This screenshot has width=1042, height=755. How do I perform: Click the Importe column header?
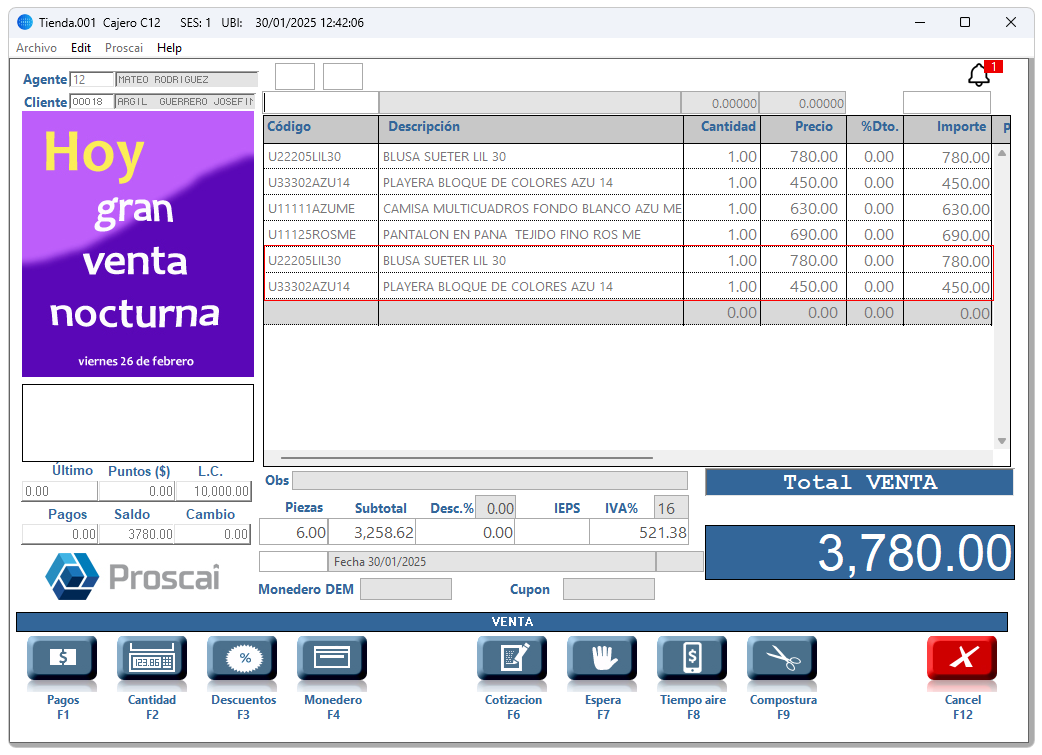tap(948, 128)
